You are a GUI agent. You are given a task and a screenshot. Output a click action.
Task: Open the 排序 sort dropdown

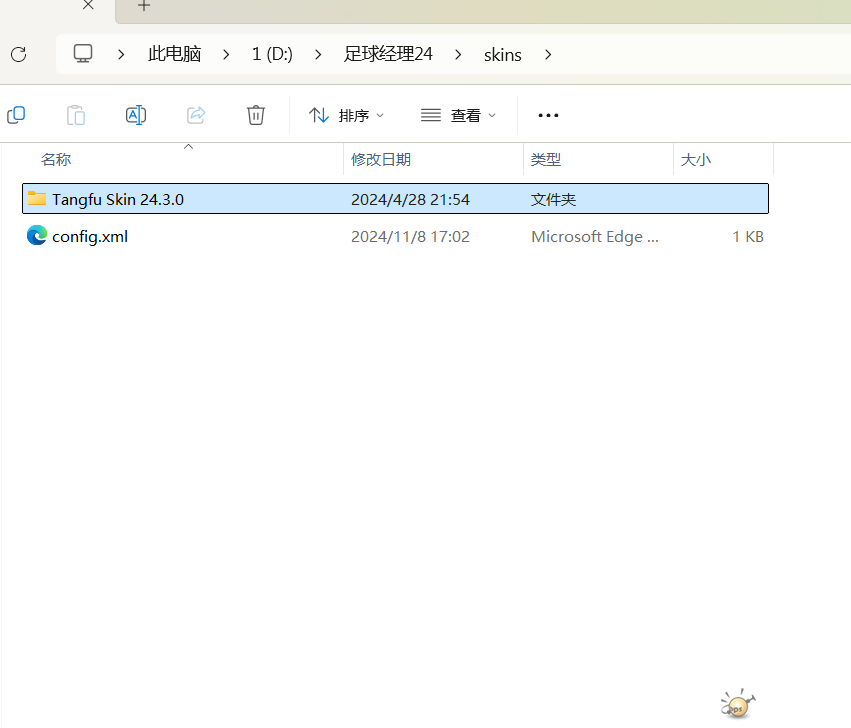tap(346, 115)
